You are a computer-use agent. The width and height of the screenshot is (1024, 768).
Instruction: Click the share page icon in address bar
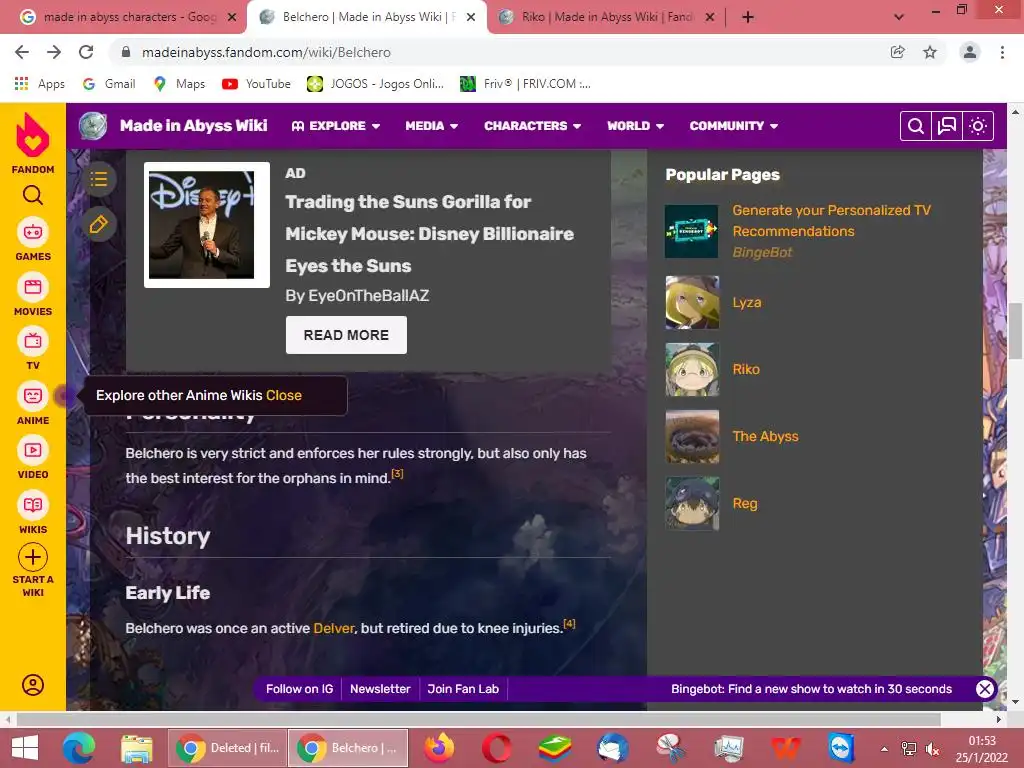[x=898, y=52]
